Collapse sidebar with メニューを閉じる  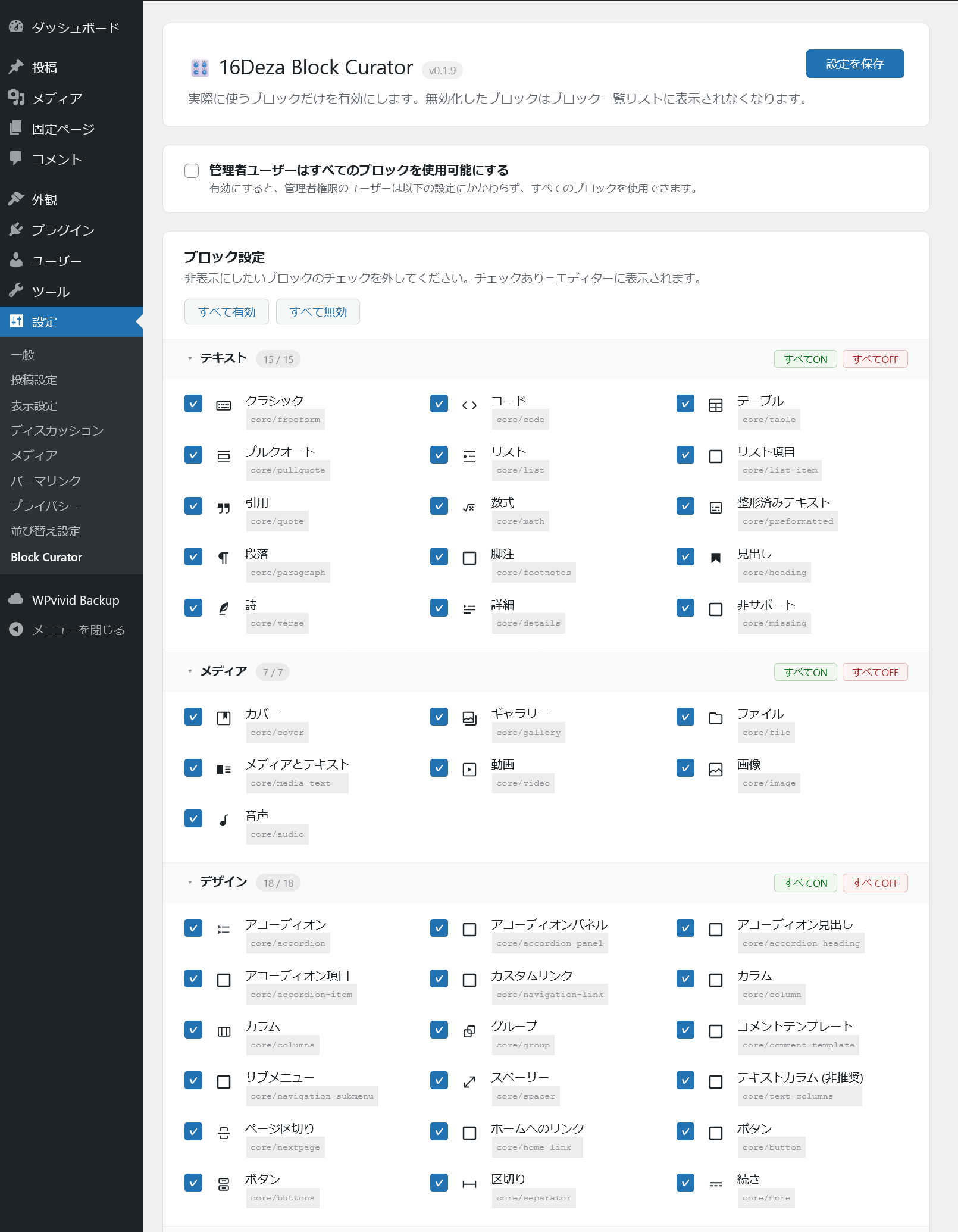[71, 630]
